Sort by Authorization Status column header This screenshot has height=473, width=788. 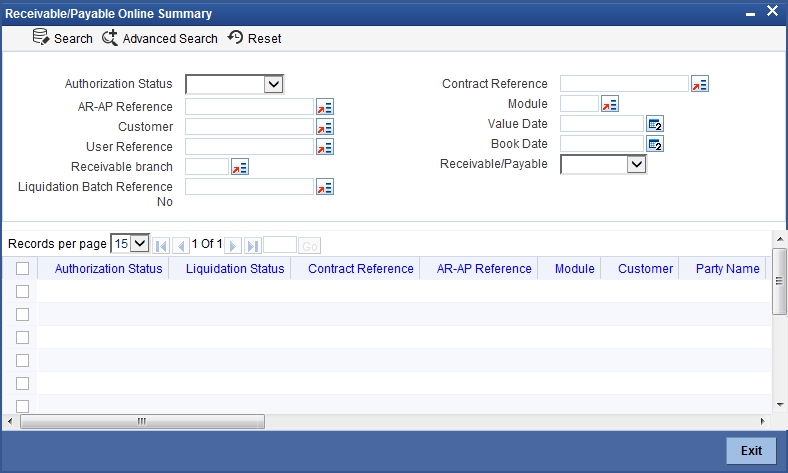coord(109,269)
